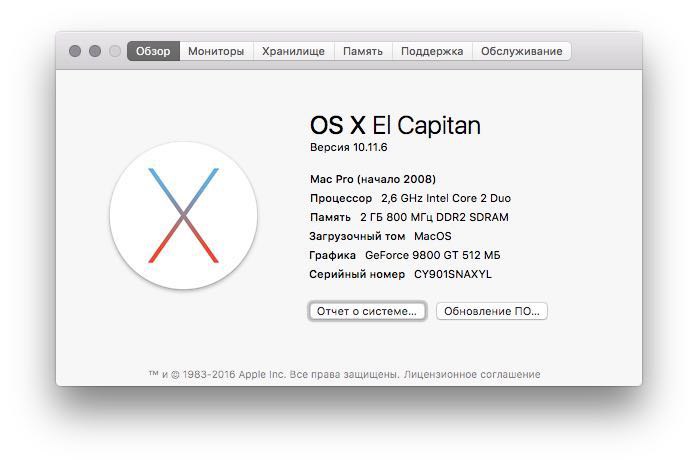Close the window with the close button
This screenshot has height=466, width=698.
pos(75,51)
